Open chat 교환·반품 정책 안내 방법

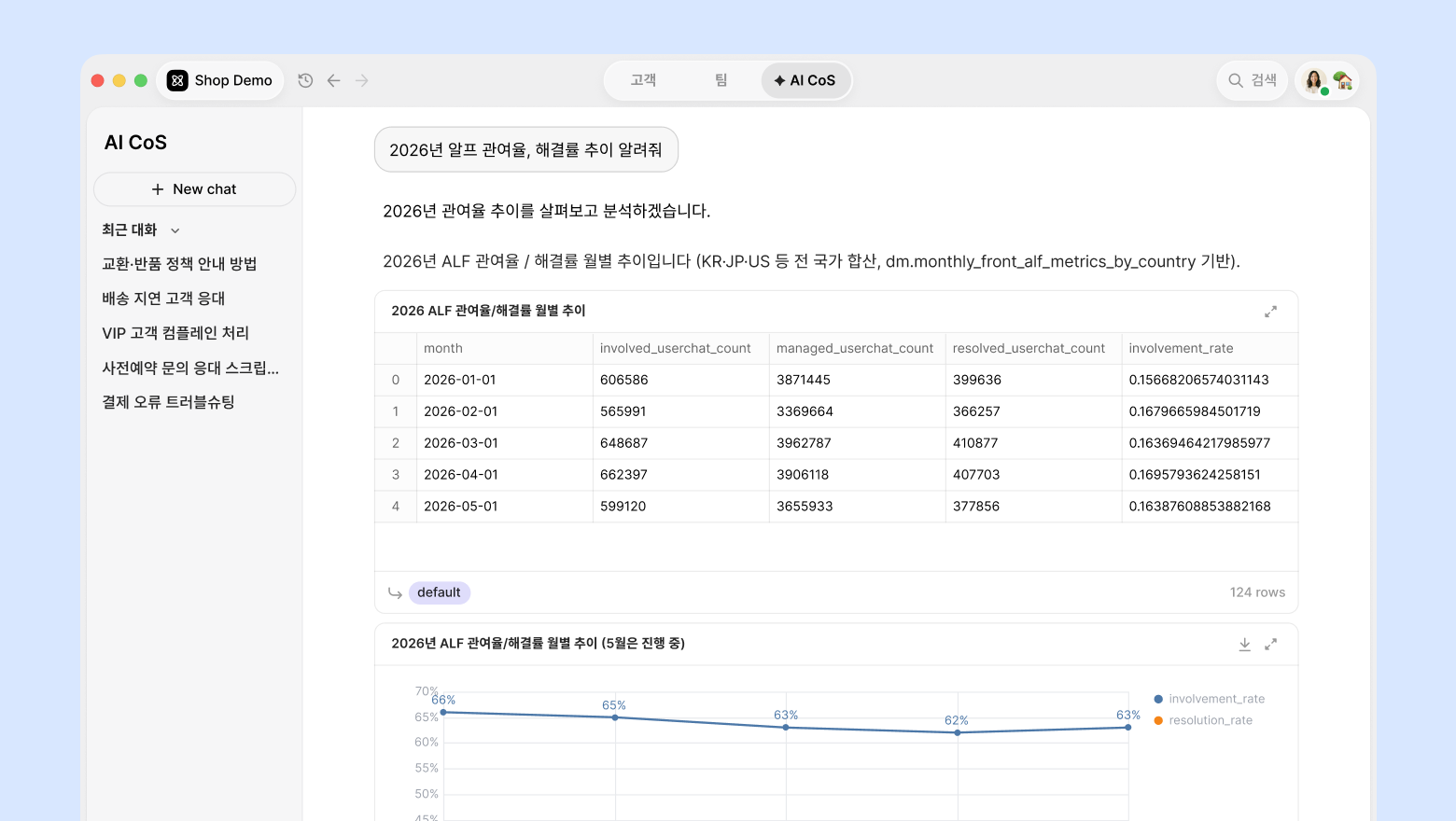179,264
